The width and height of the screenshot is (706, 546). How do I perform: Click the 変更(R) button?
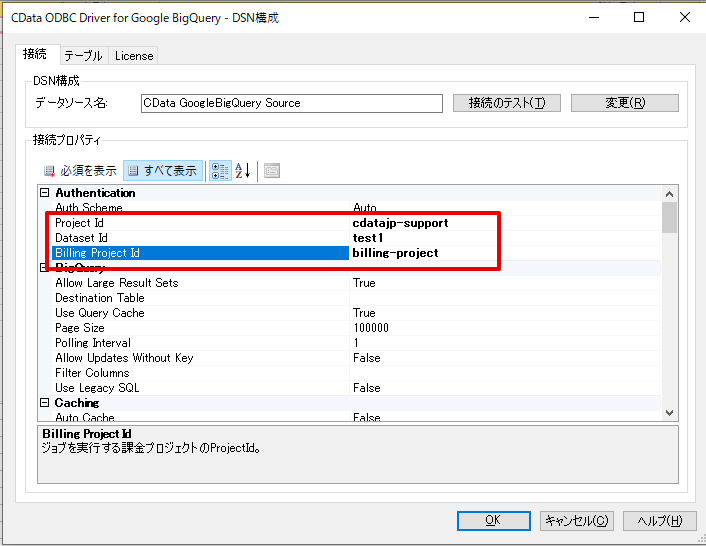click(625, 103)
